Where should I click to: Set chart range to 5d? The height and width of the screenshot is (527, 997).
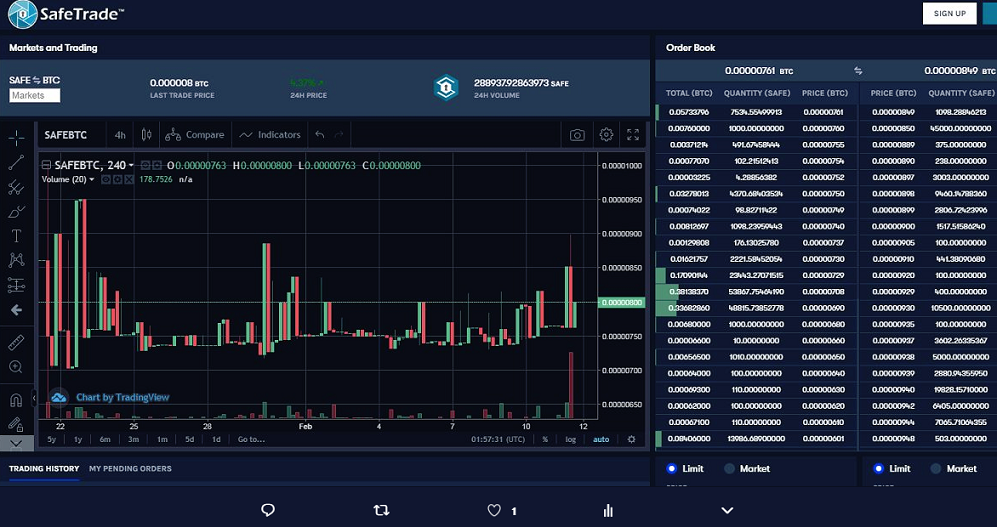[x=189, y=439]
